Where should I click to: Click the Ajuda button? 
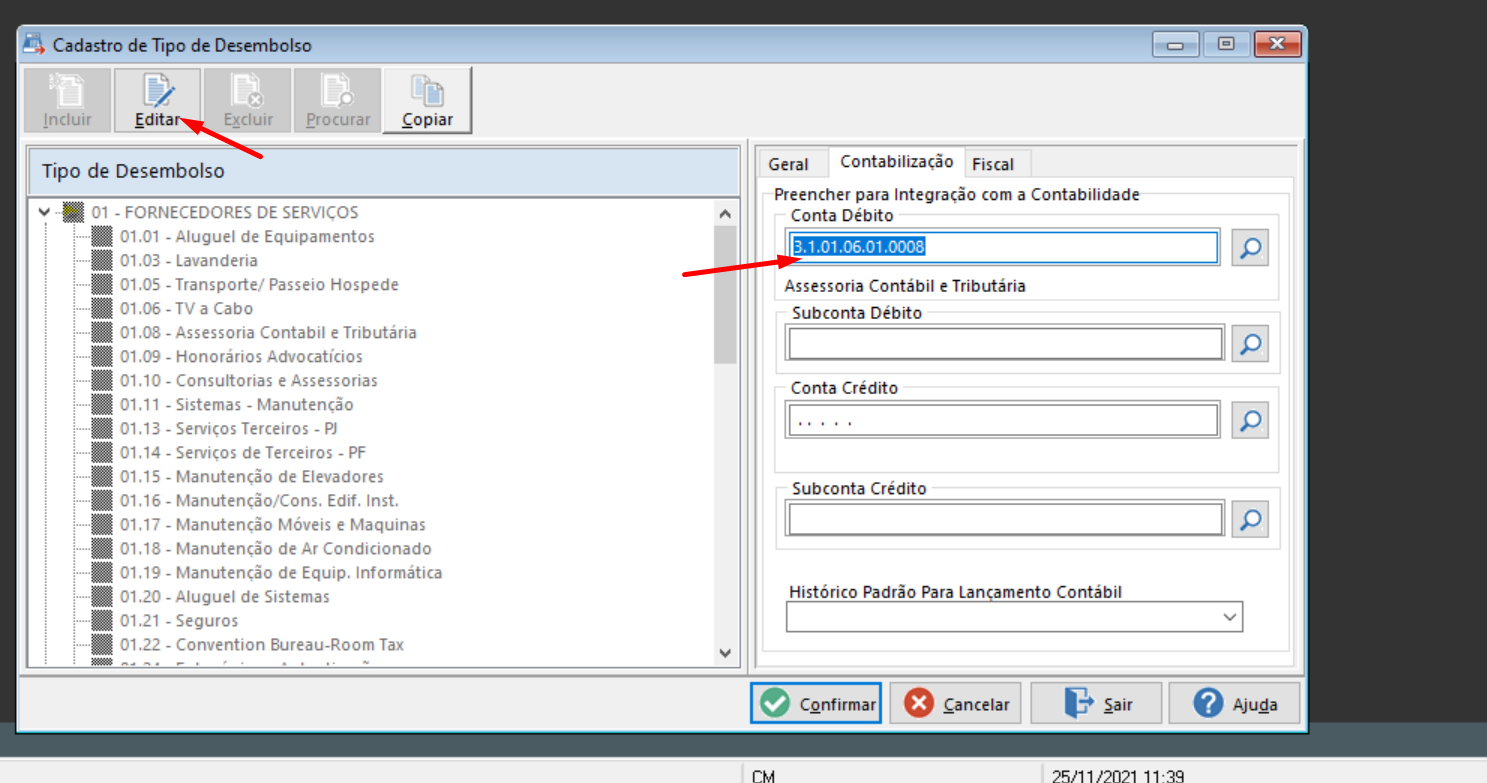(1235, 703)
